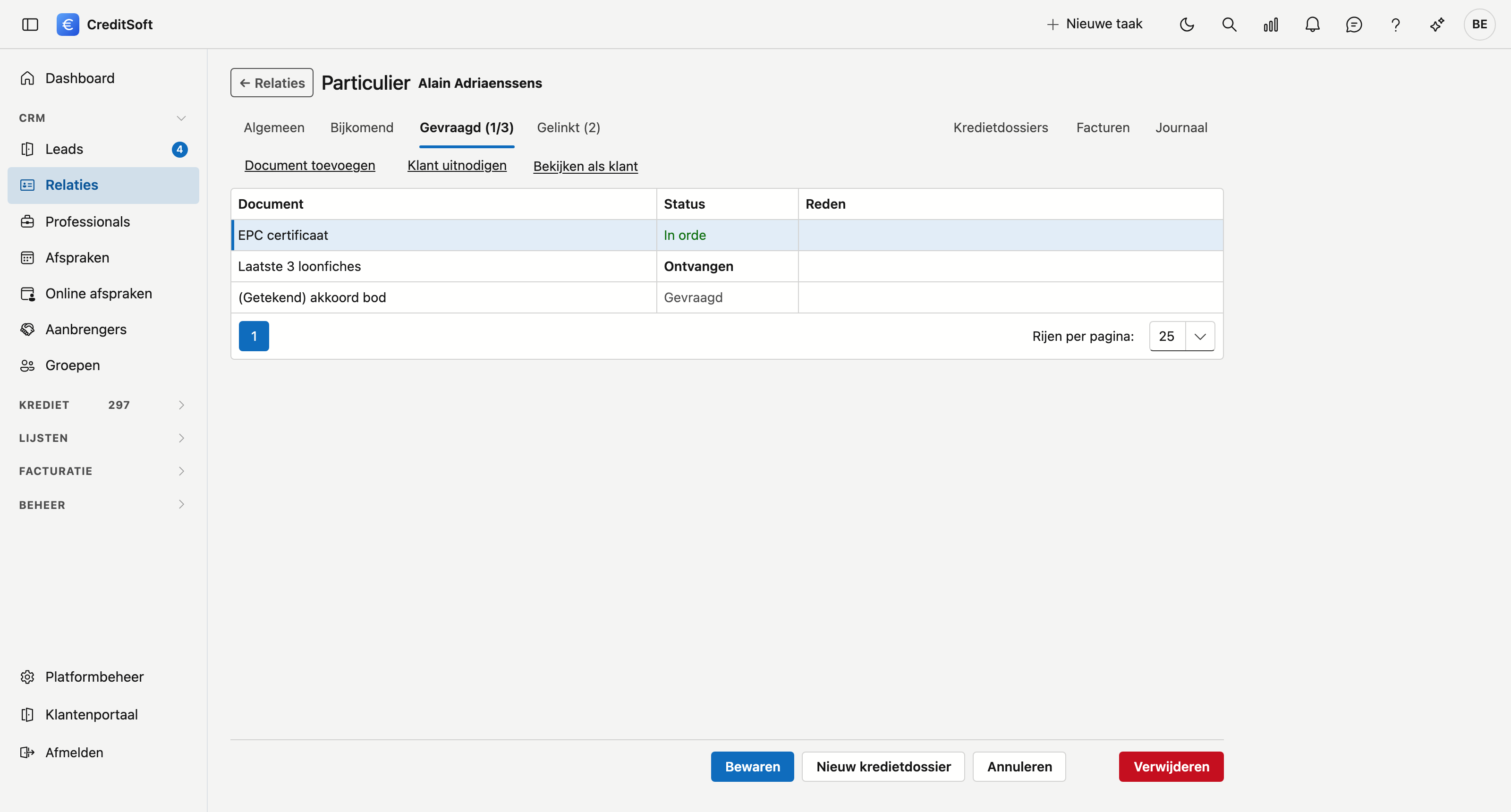This screenshot has width=1511, height=812.
Task: Open the chat messages icon
Action: click(x=1354, y=24)
